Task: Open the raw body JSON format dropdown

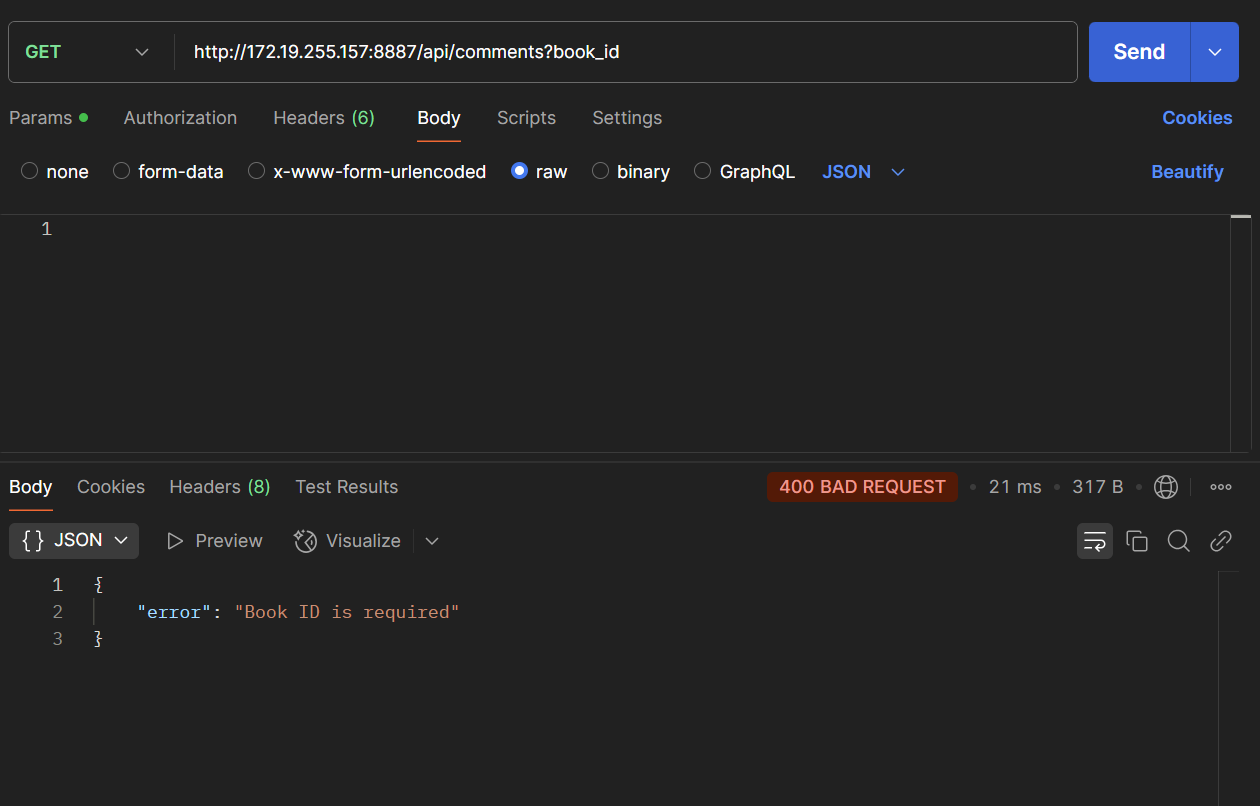Action: pyautogui.click(x=863, y=172)
